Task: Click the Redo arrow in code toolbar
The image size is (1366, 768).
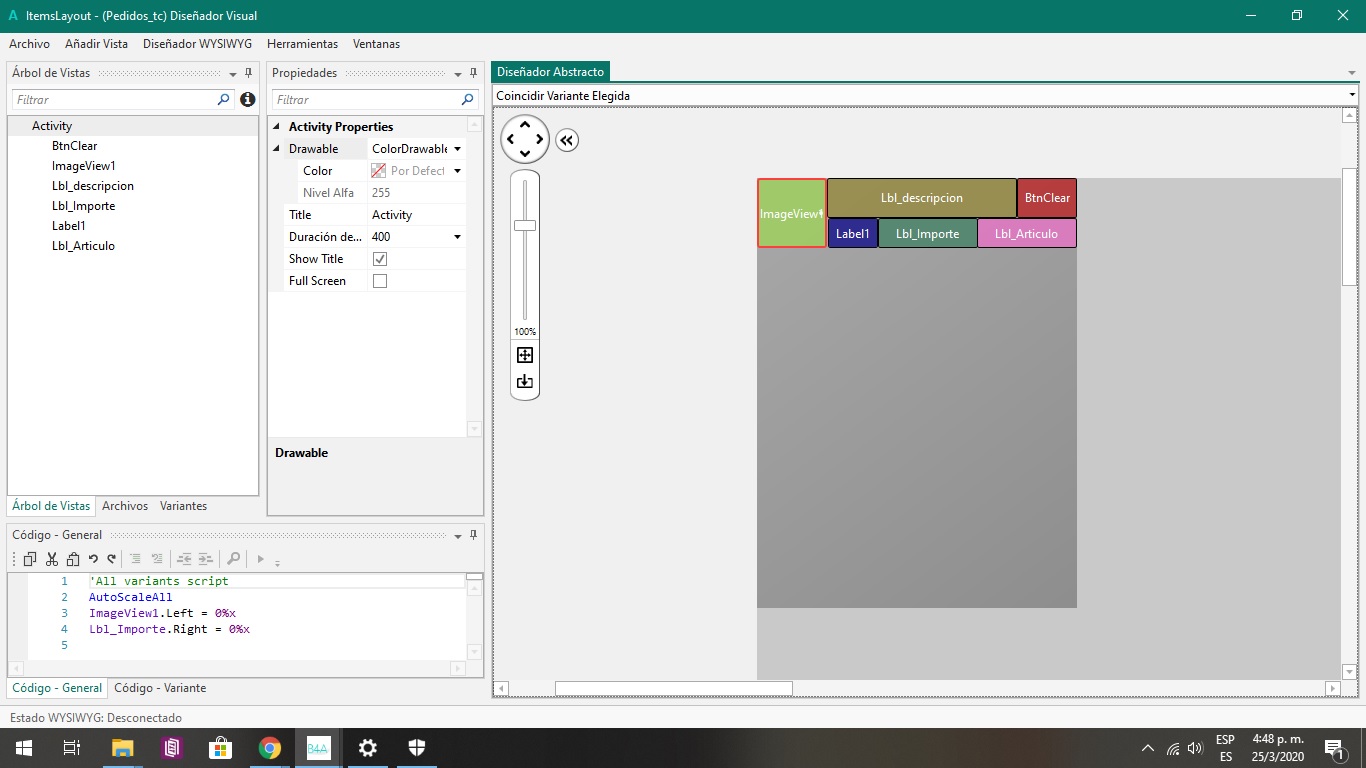Action: (111, 559)
